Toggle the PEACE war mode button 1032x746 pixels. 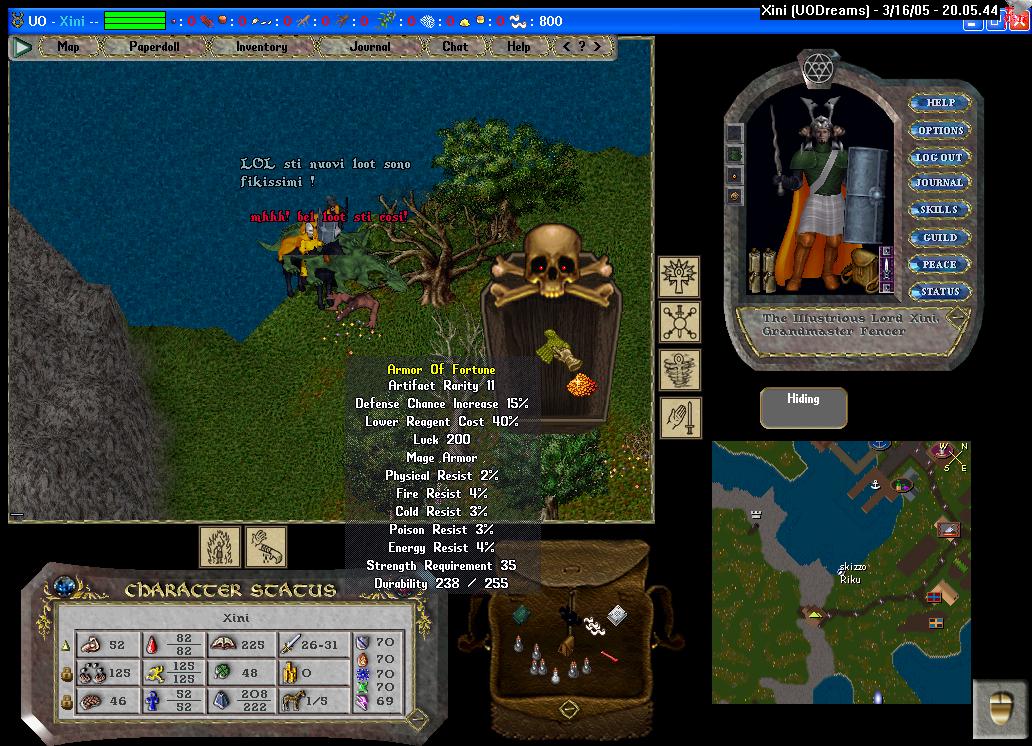point(939,265)
